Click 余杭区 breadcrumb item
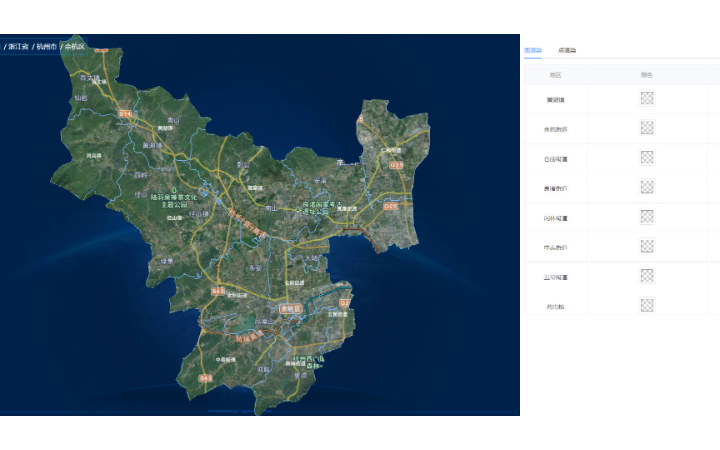 75,47
